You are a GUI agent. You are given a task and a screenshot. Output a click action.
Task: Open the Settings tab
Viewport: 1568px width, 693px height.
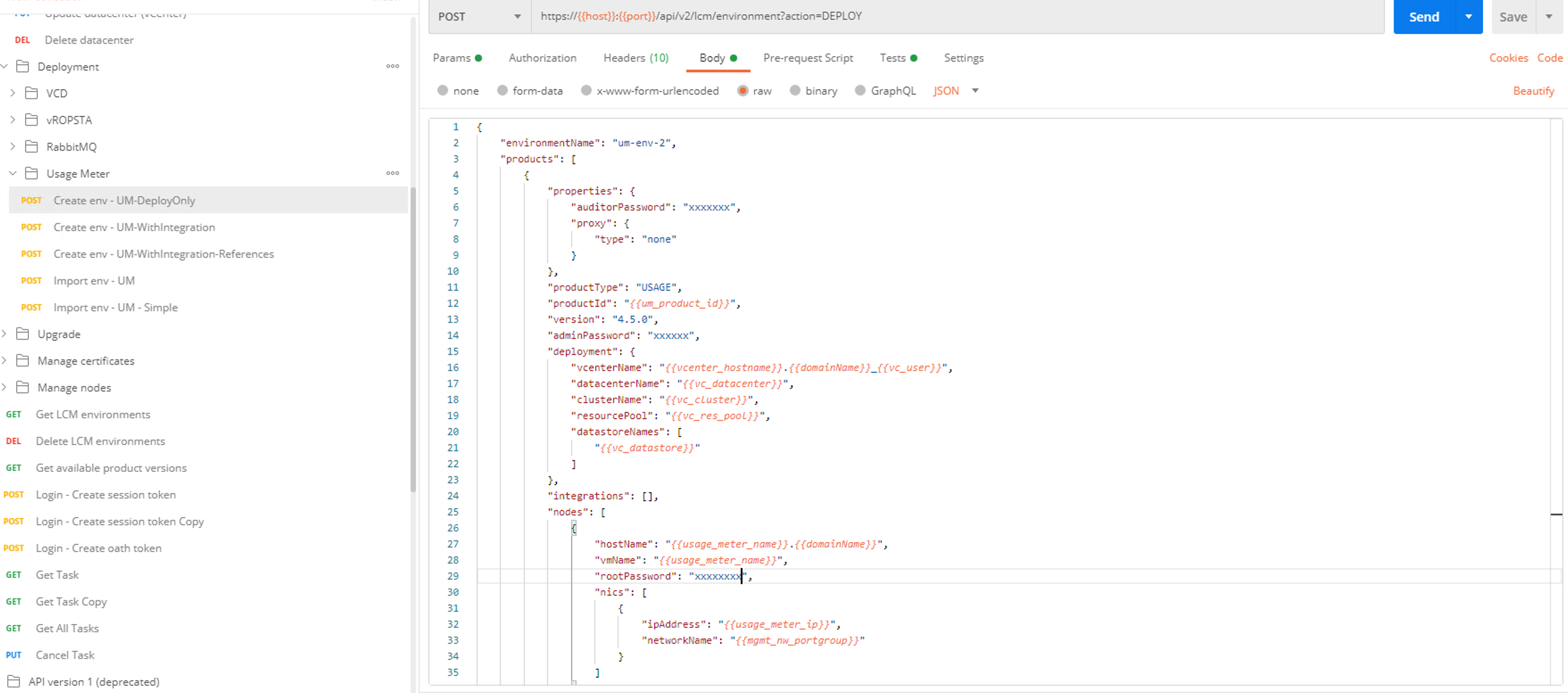point(963,58)
